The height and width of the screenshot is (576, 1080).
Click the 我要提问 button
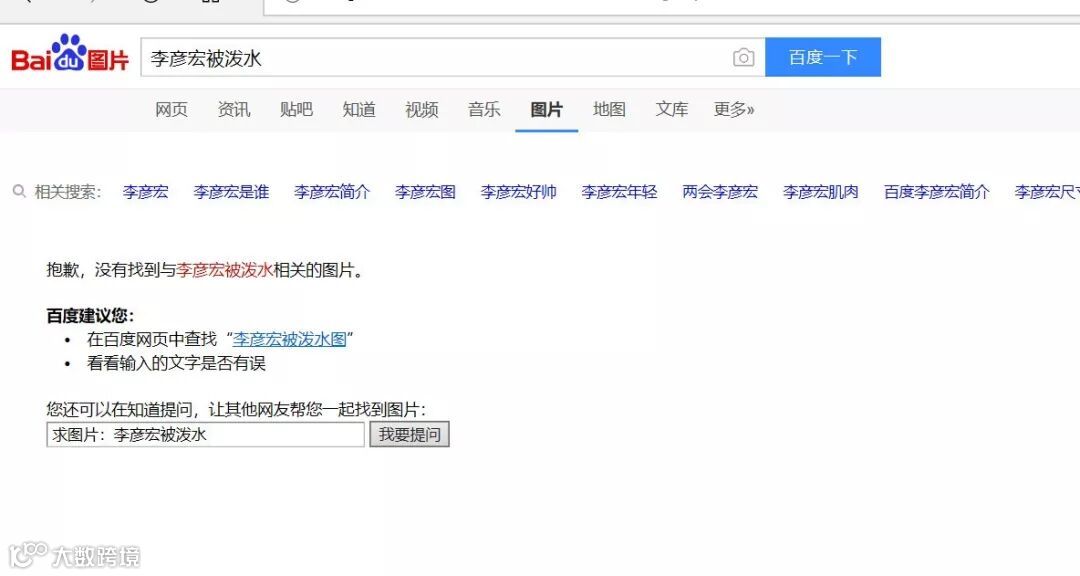[x=409, y=435]
